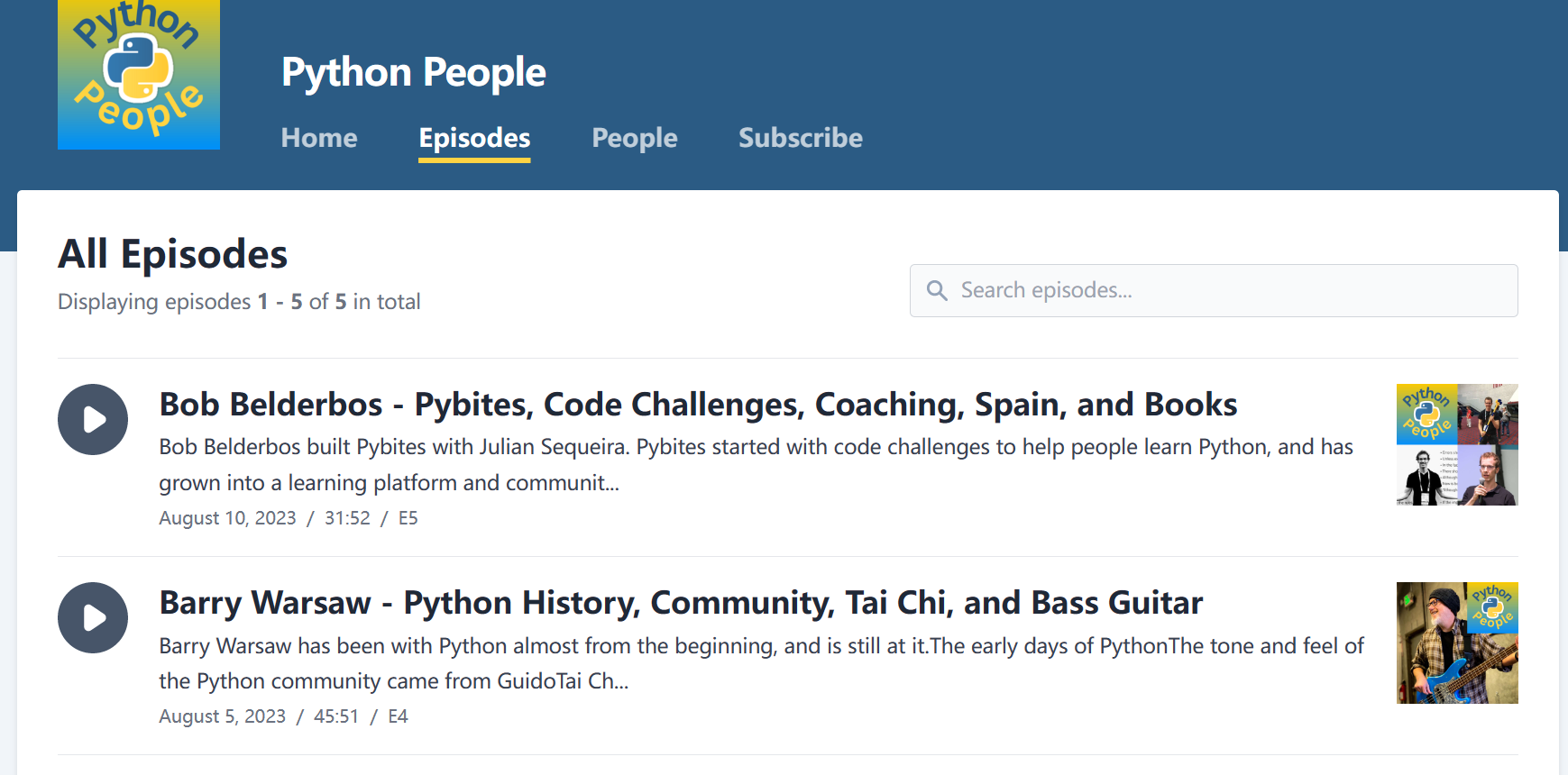Go to the Home tab
Screen dimensions: 1568x775
coord(319,138)
